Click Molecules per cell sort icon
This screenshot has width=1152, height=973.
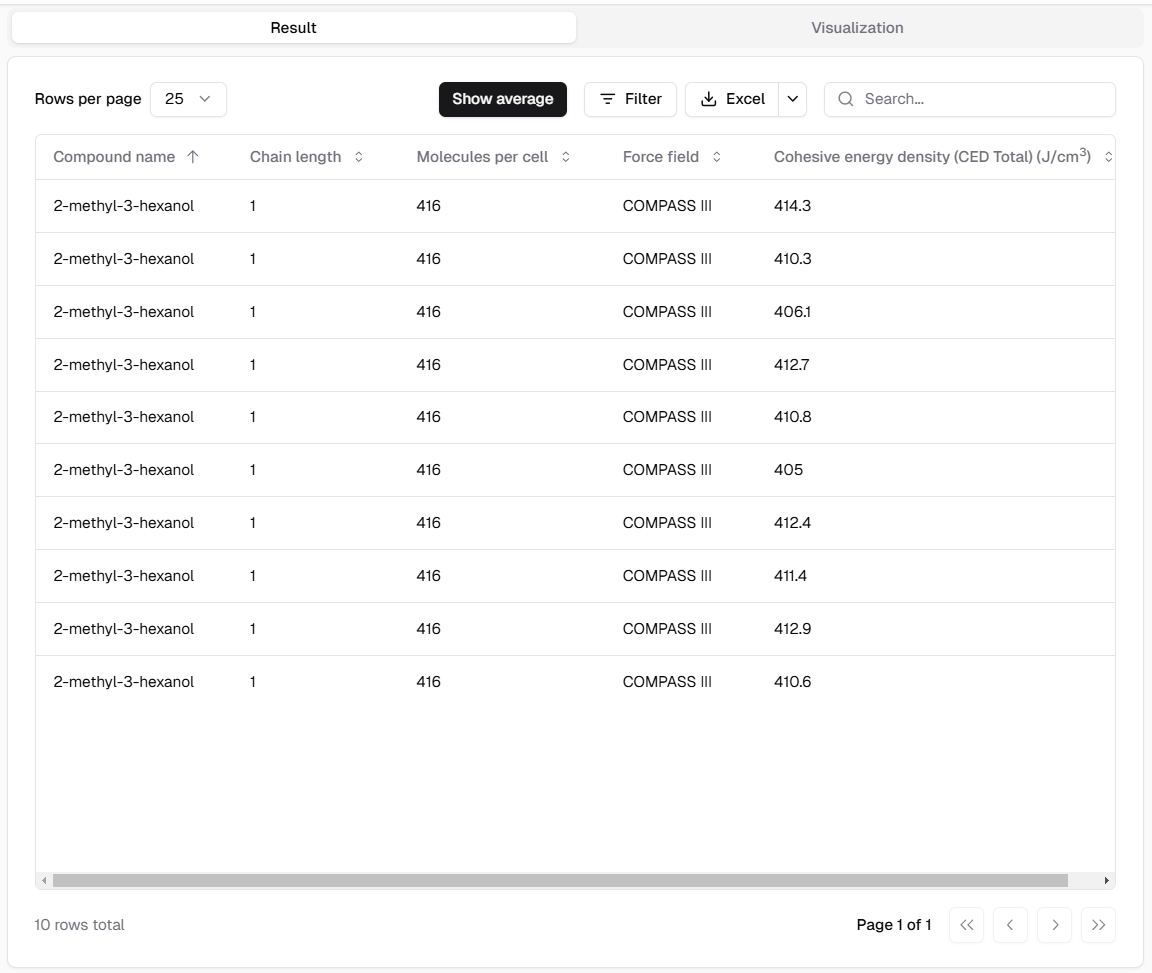click(x=566, y=157)
